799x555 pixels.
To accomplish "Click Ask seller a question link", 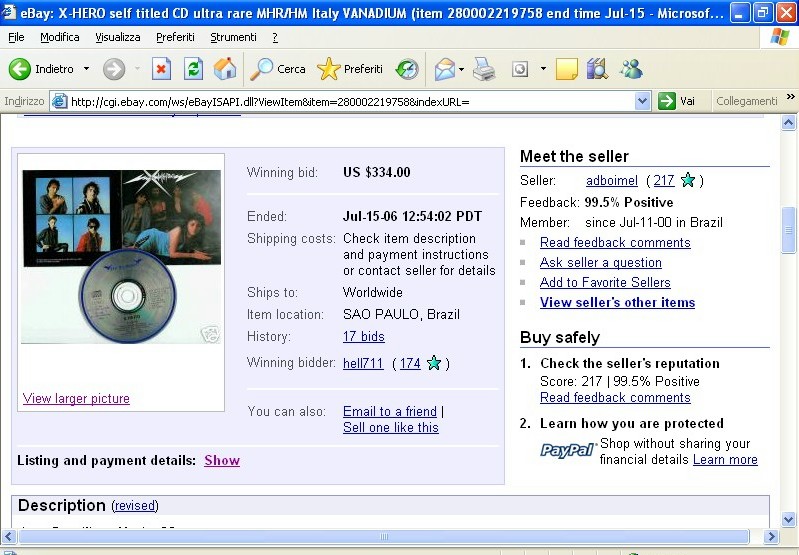I will tap(601, 262).
